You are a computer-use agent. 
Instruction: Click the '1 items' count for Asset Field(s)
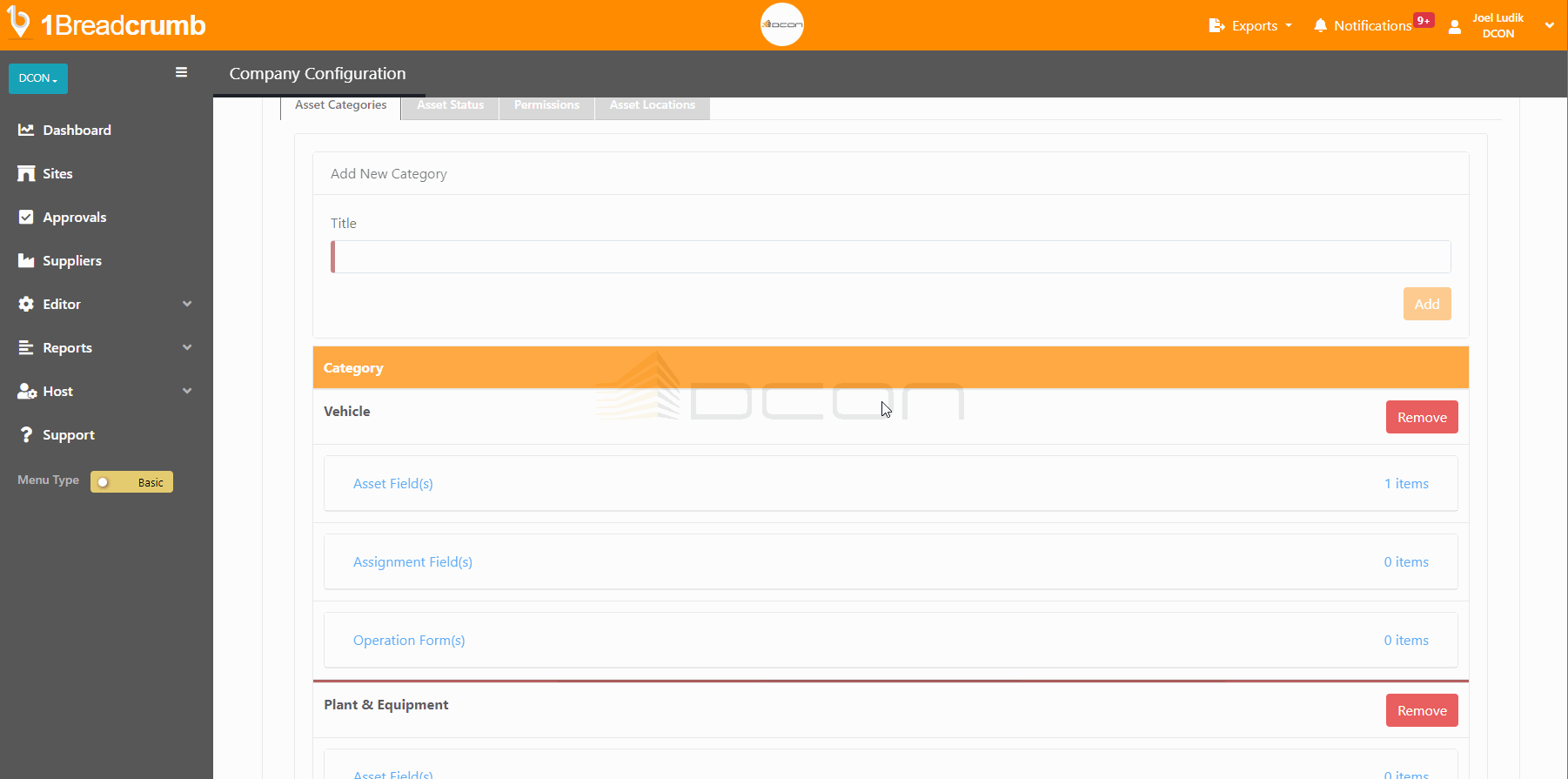click(1406, 483)
